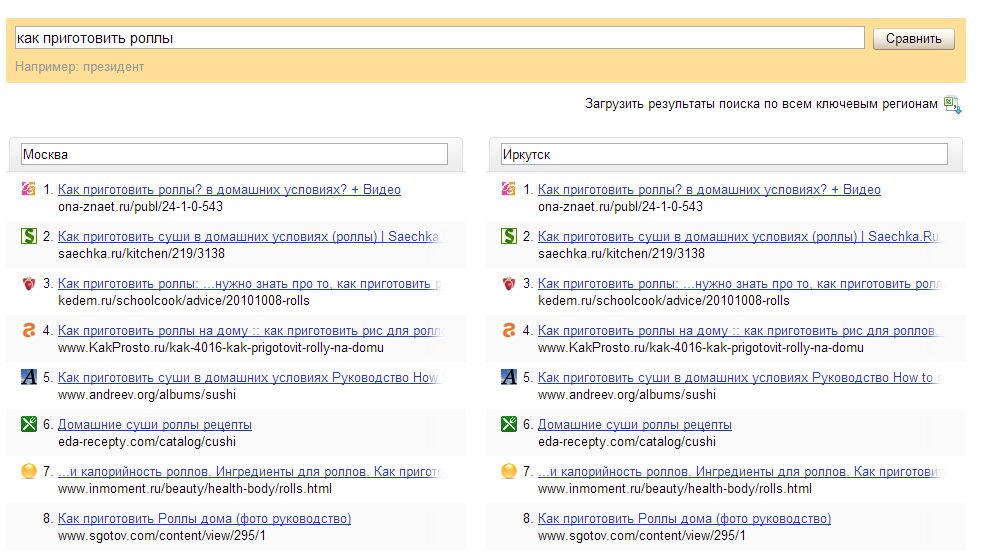Click eda-recepty favicon in Москва column
Viewport: 982px width, 556px height.
[x=29, y=424]
